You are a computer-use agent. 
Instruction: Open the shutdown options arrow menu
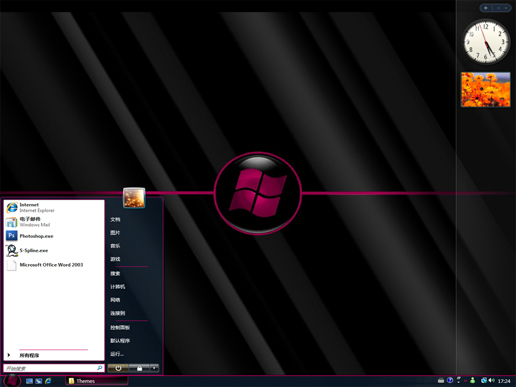[154, 368]
